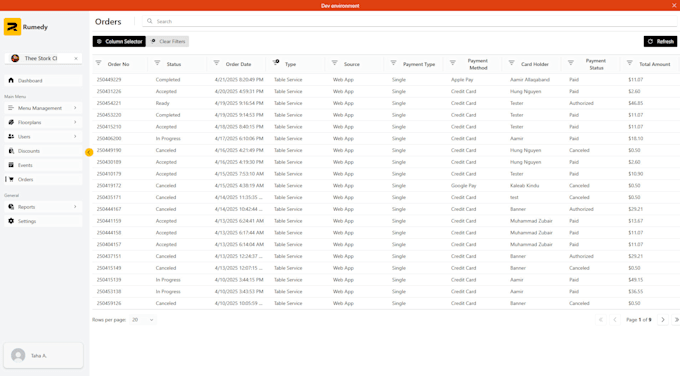Open the Rows per page dropdown
Image resolution: width=680 pixels, height=376 pixels.
[x=143, y=320]
